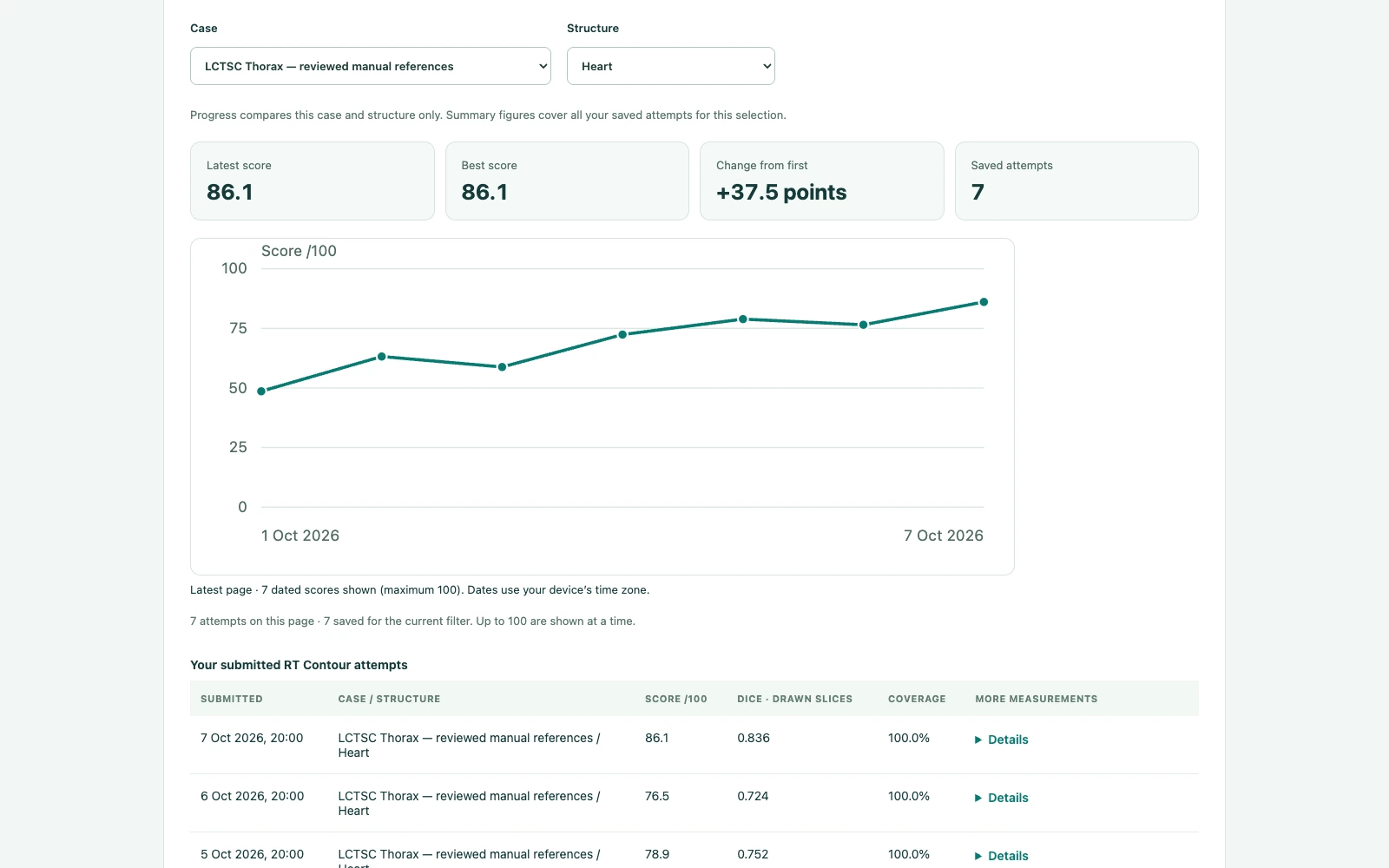This screenshot has width=1389, height=868.
Task: Click the '7 attempts on this page' note
Action: click(412, 621)
